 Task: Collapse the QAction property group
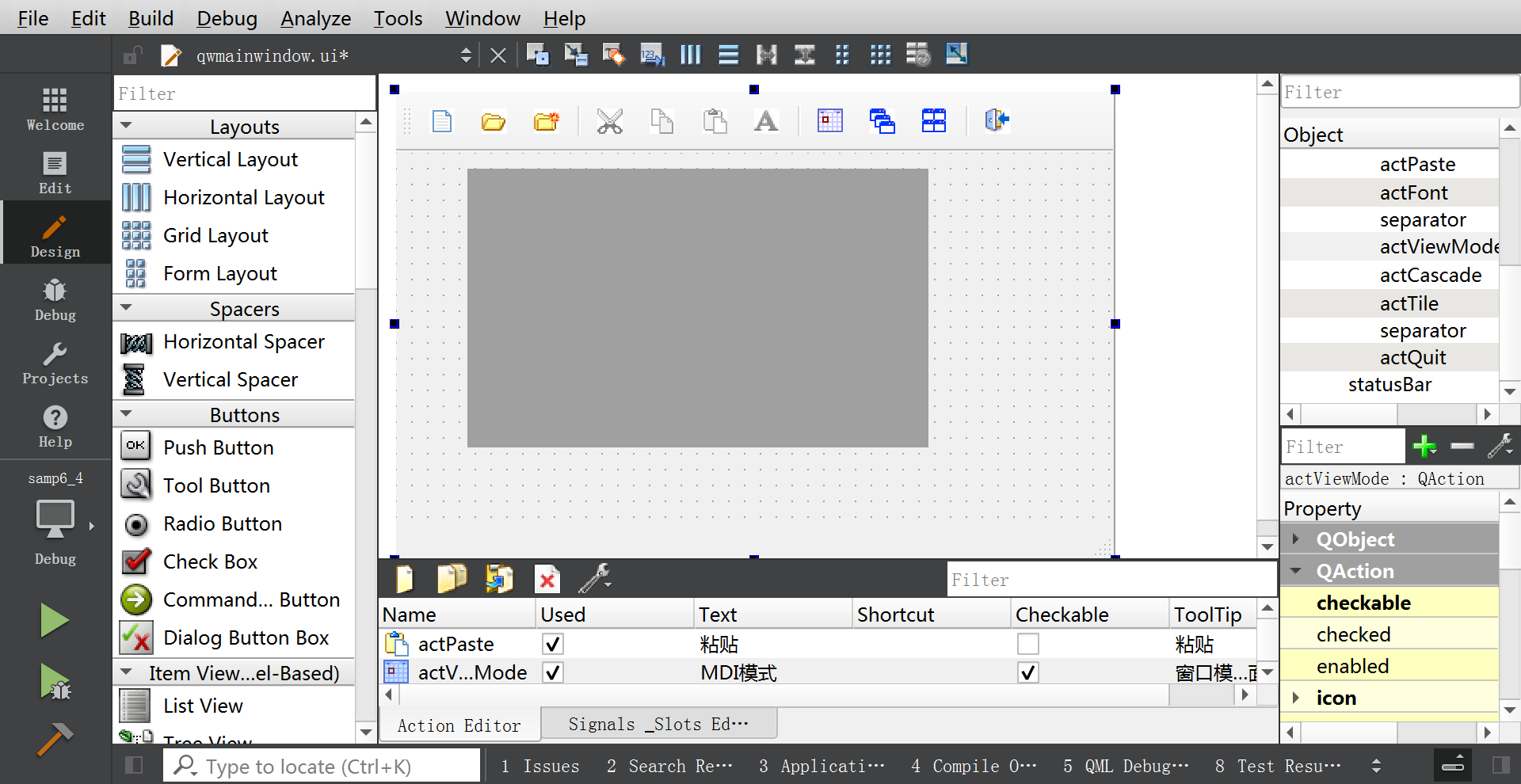pyautogui.click(x=1296, y=571)
